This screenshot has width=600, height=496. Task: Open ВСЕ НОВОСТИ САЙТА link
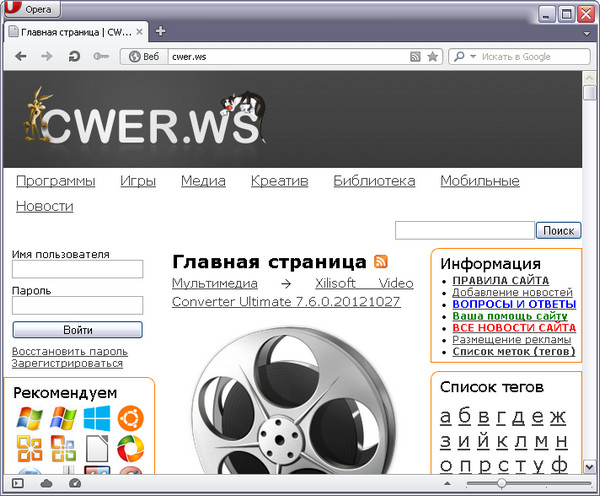point(514,328)
